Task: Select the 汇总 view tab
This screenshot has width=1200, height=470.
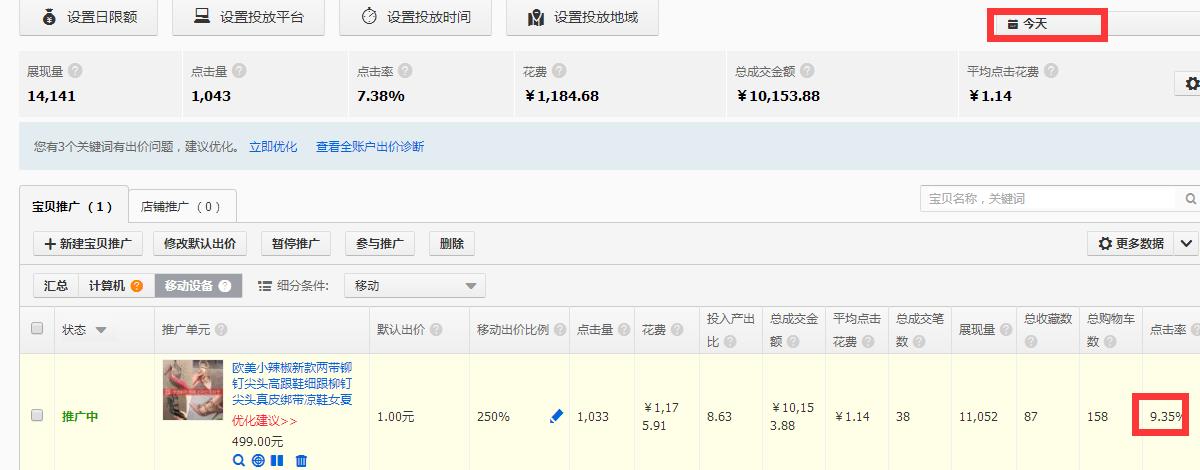Action: [x=56, y=286]
